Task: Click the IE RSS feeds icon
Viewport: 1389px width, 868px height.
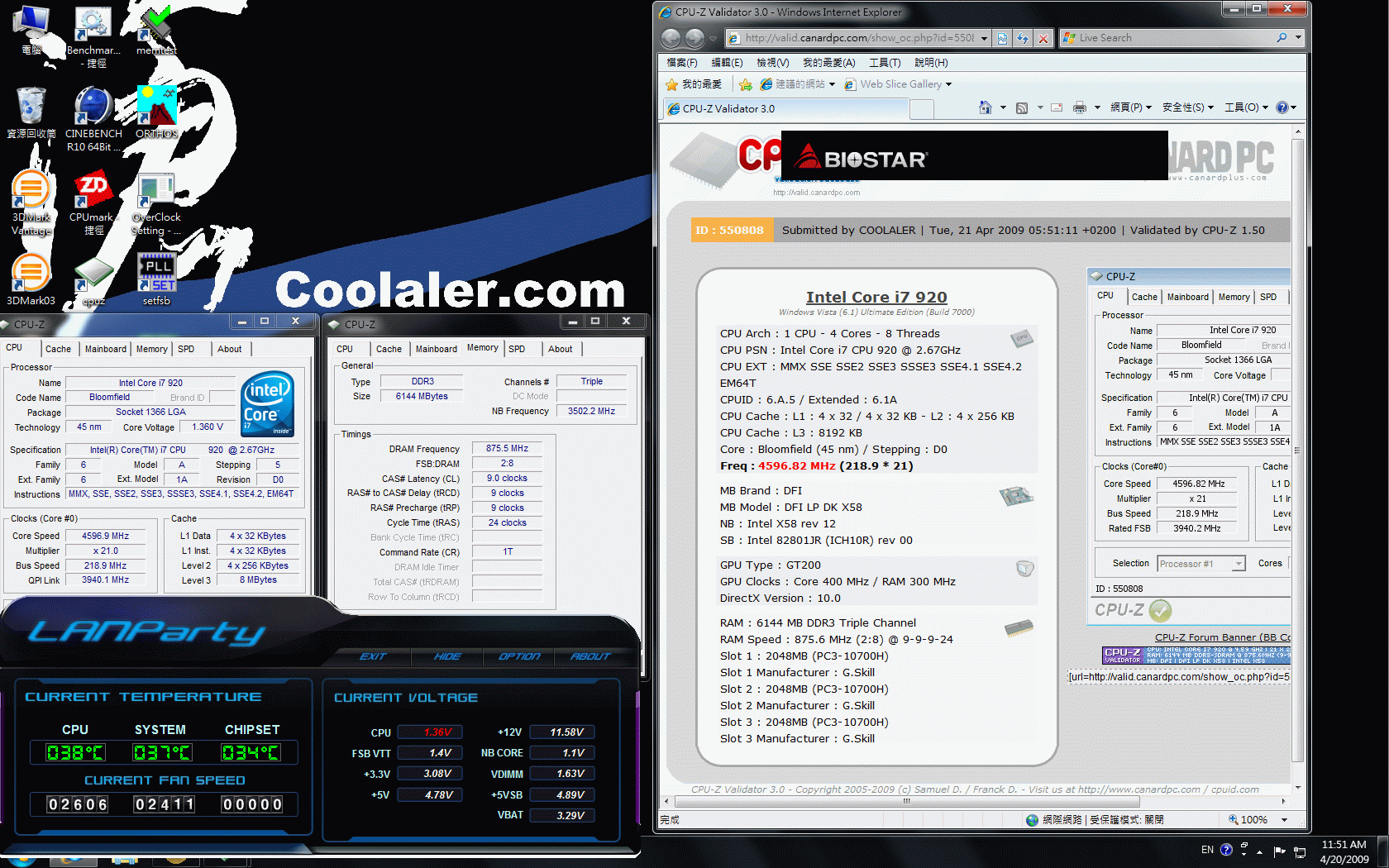Action: [x=1022, y=107]
